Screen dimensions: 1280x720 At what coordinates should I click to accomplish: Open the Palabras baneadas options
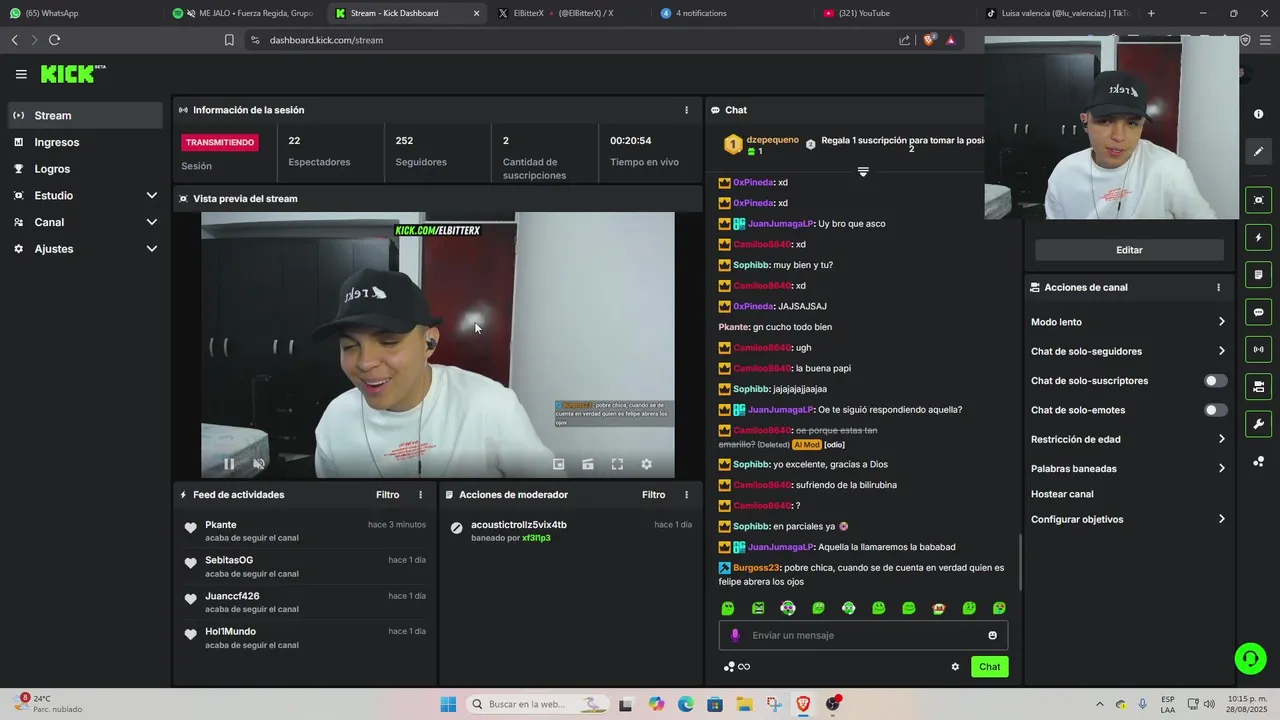click(1128, 468)
